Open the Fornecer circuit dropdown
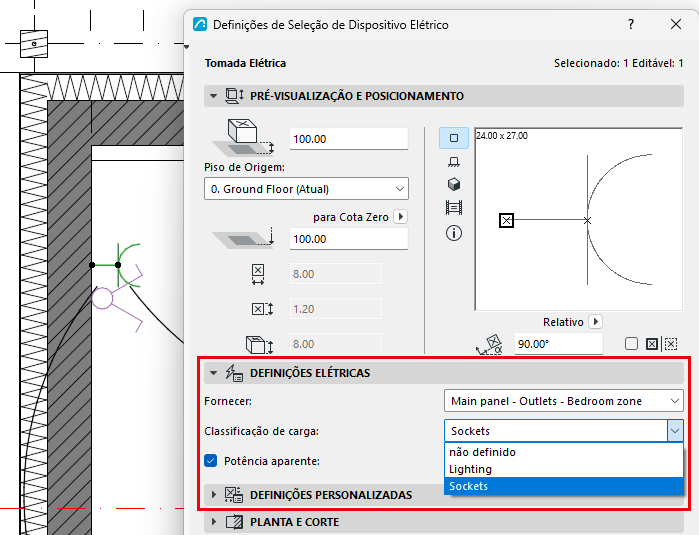Image resolution: width=699 pixels, height=535 pixels. coord(563,401)
